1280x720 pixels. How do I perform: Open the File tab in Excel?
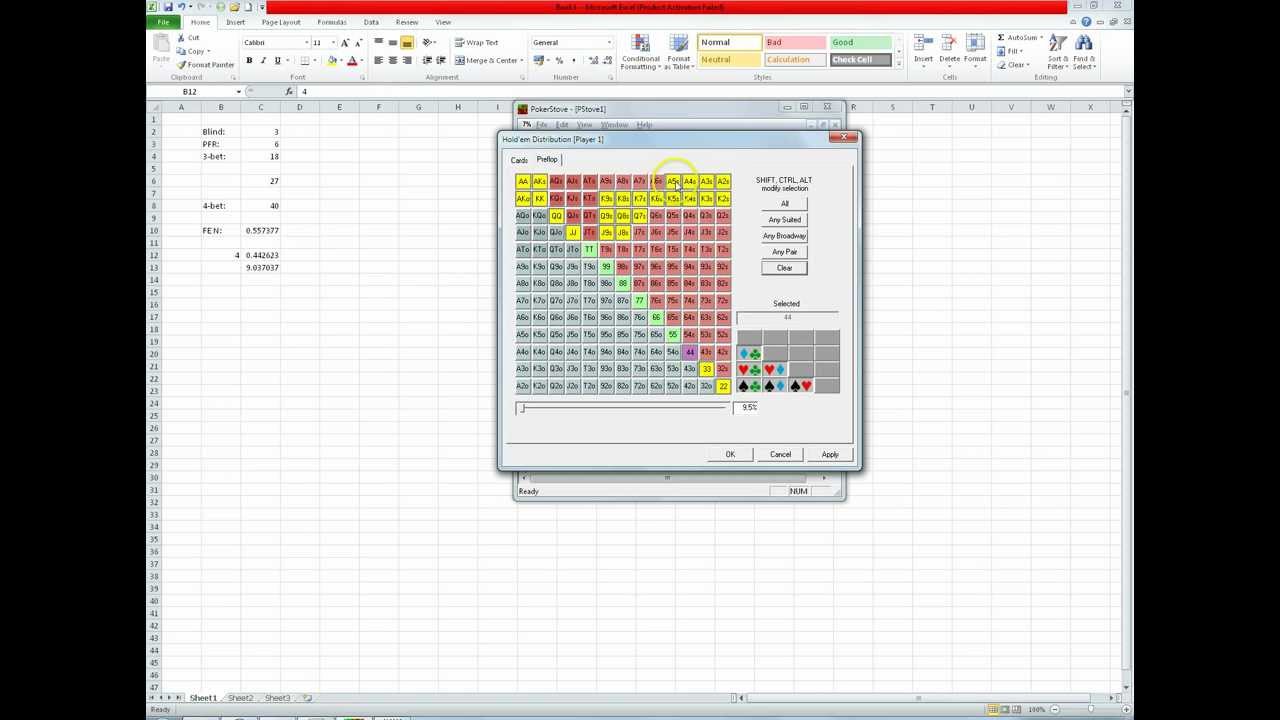coord(163,22)
